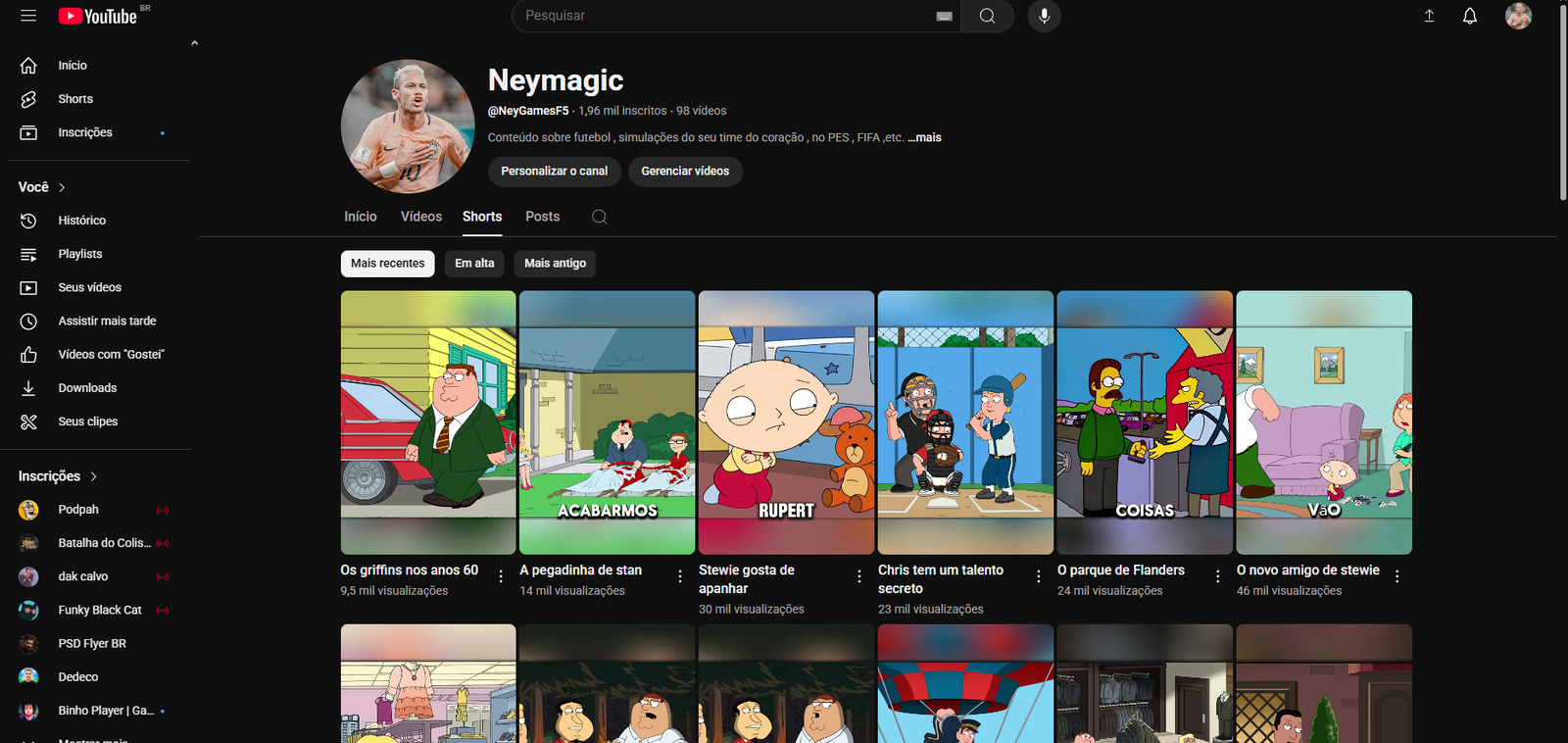This screenshot has width=1568, height=743.
Task: Click the 'Personalizar o canal' button
Action: [x=554, y=171]
